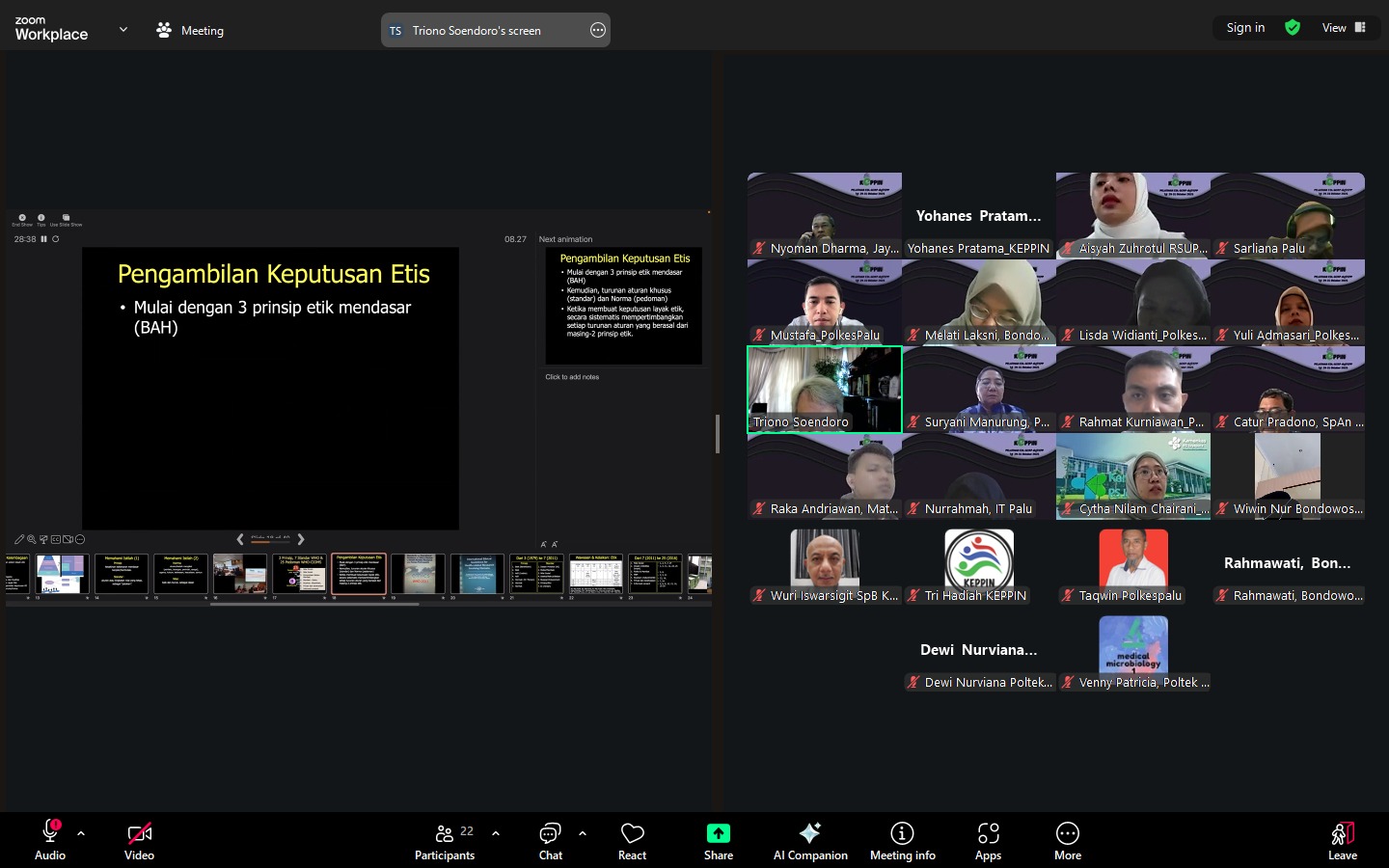Open the View layout menu
The image size is (1389, 868).
coord(1344,28)
